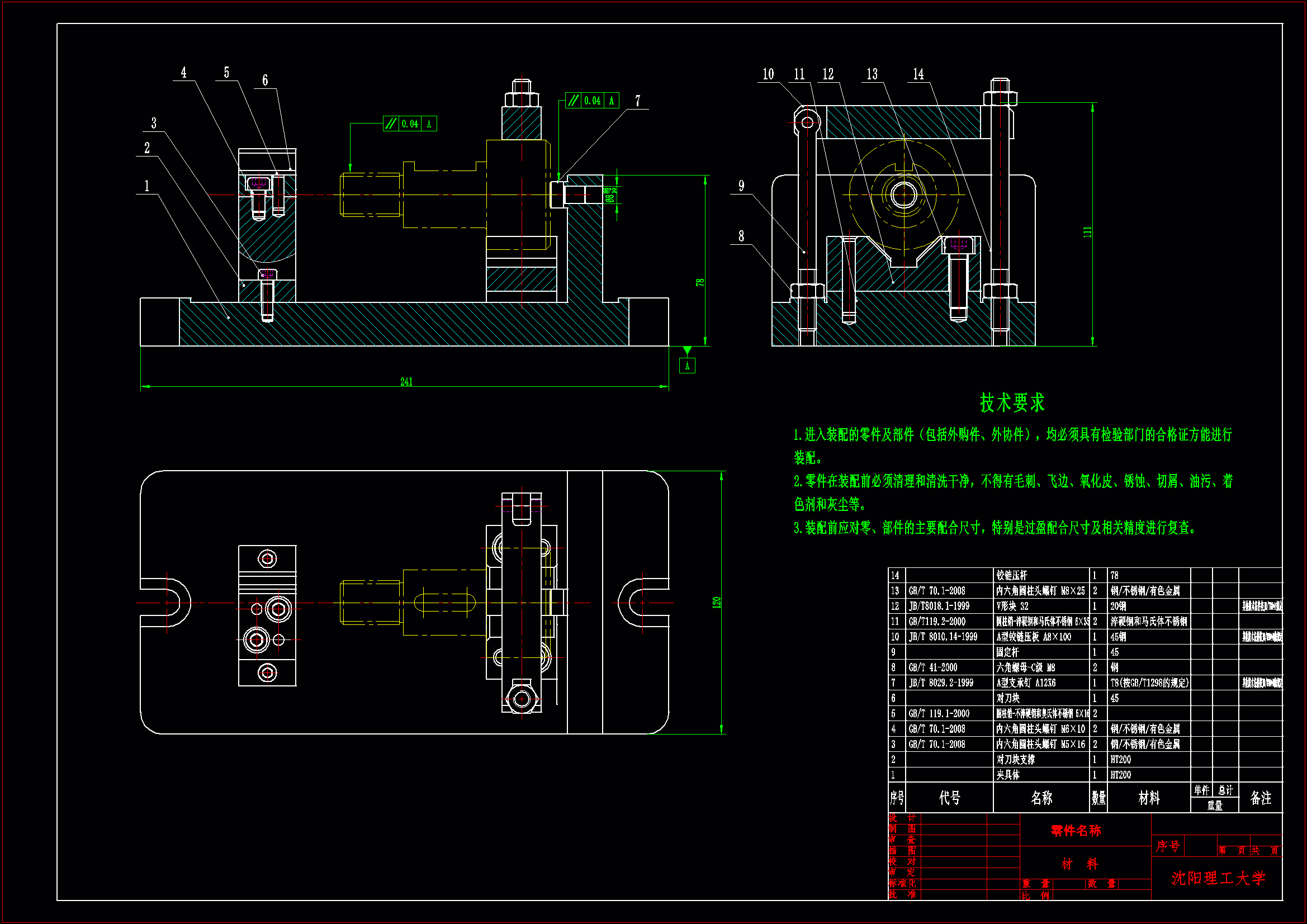Viewport: 1307px width, 924px height.
Task: Select the V形块 32 parts list entry
Action: 1012,606
